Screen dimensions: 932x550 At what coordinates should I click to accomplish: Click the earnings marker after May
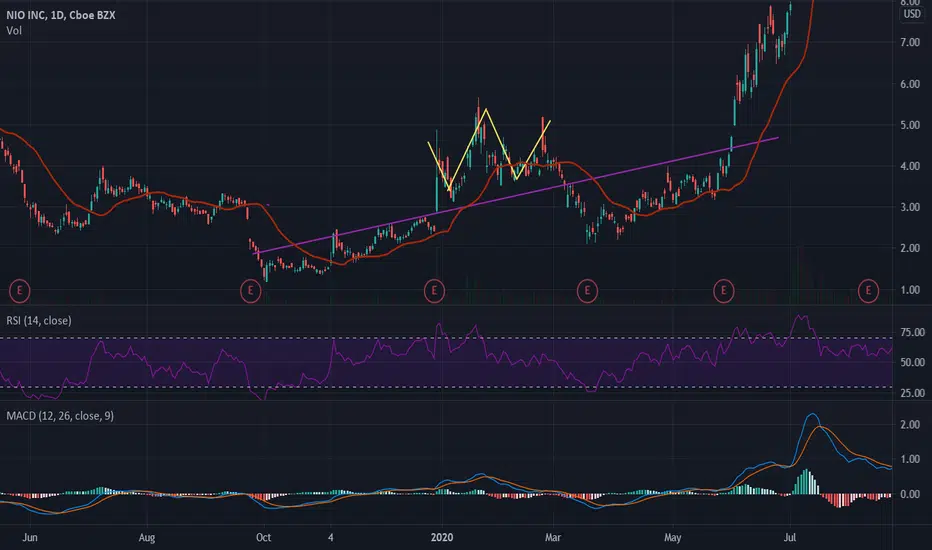coord(723,291)
